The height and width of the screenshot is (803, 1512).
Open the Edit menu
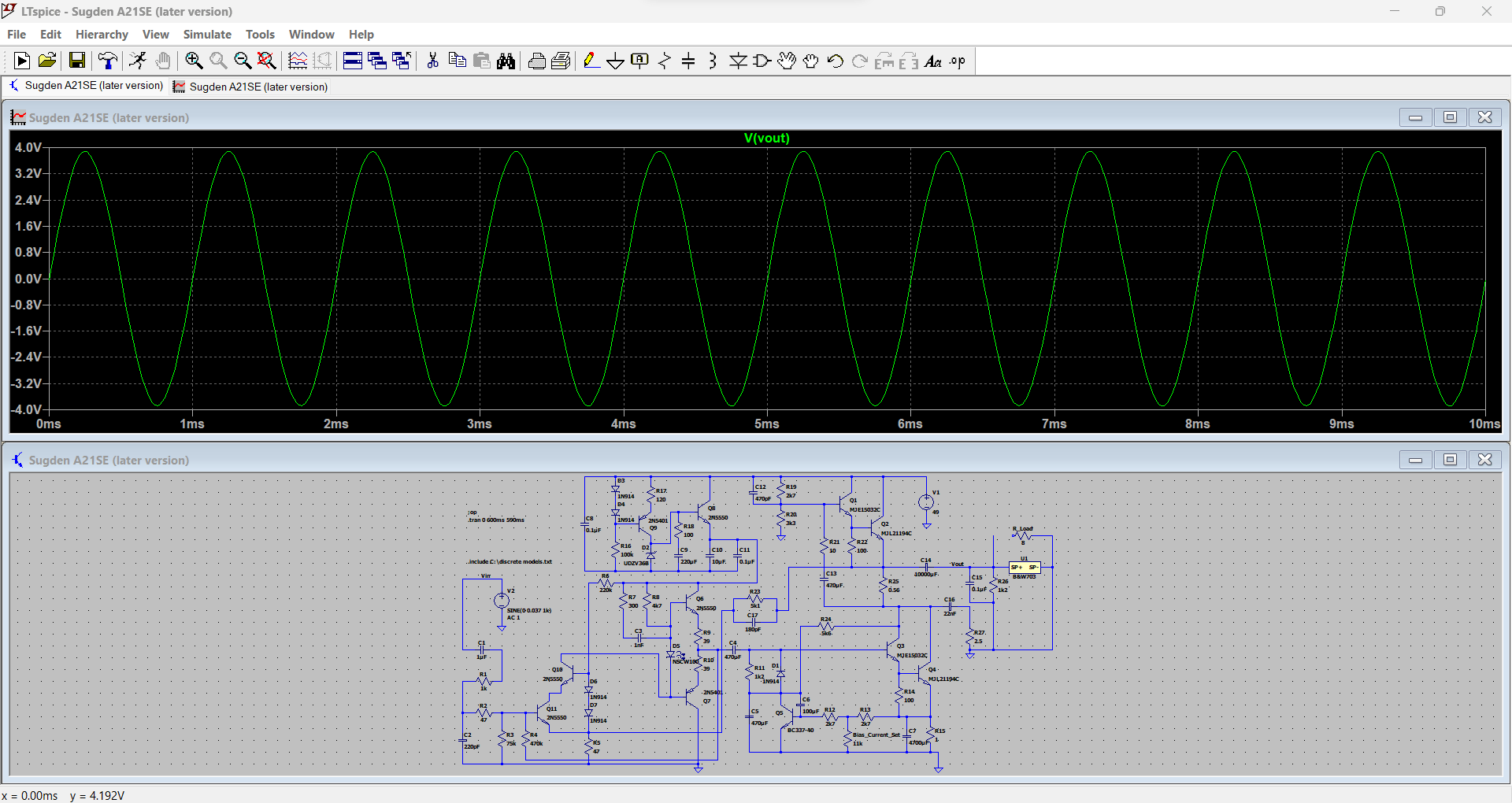pos(50,35)
